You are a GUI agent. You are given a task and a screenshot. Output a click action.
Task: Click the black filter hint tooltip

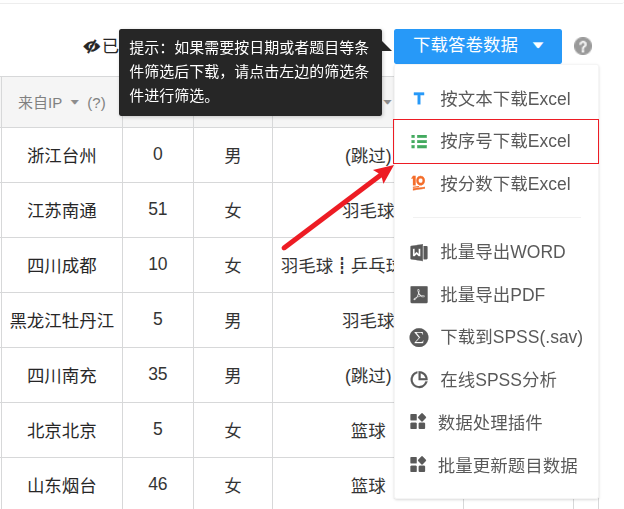tap(250, 72)
